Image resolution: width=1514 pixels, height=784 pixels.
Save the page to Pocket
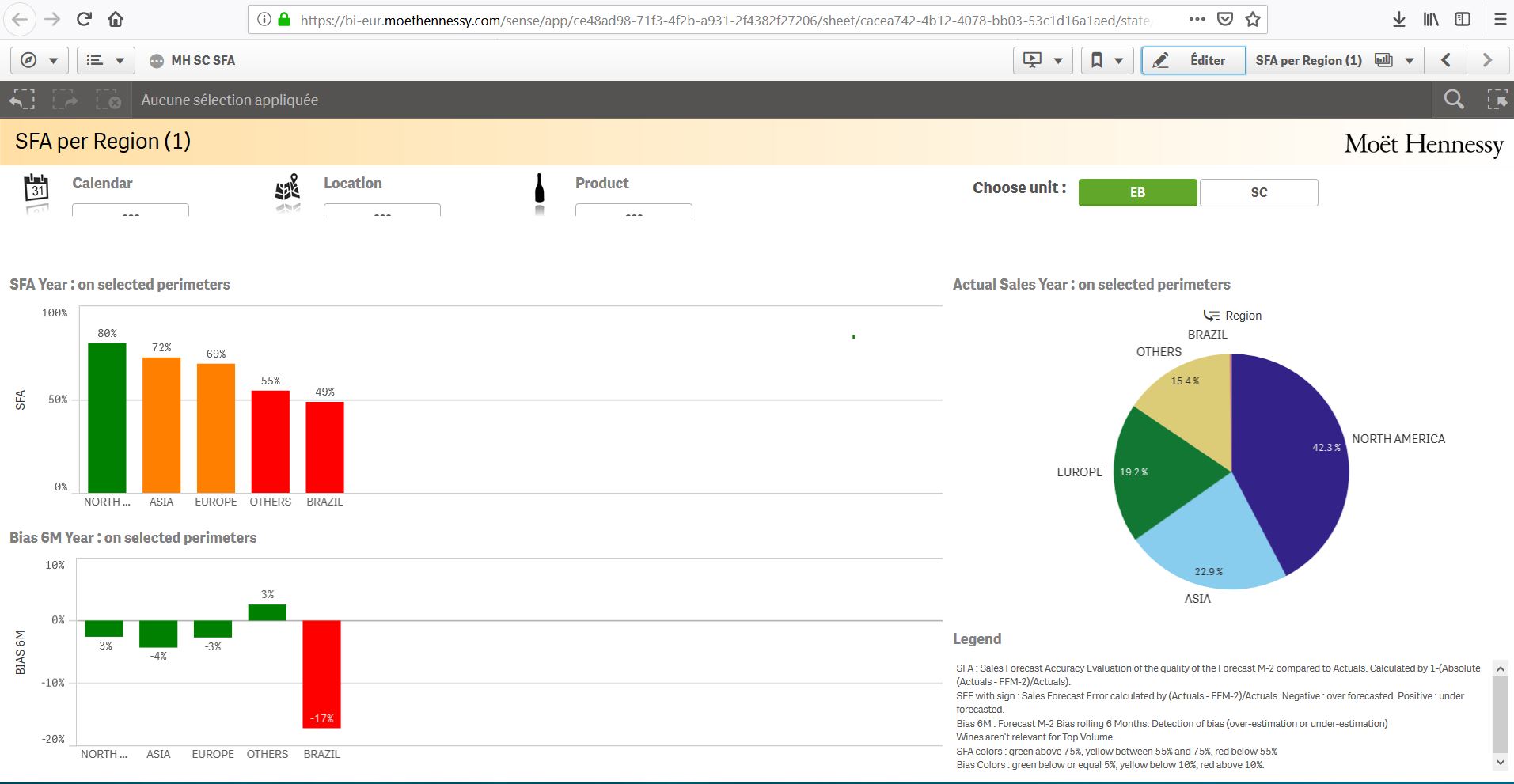(x=1225, y=19)
